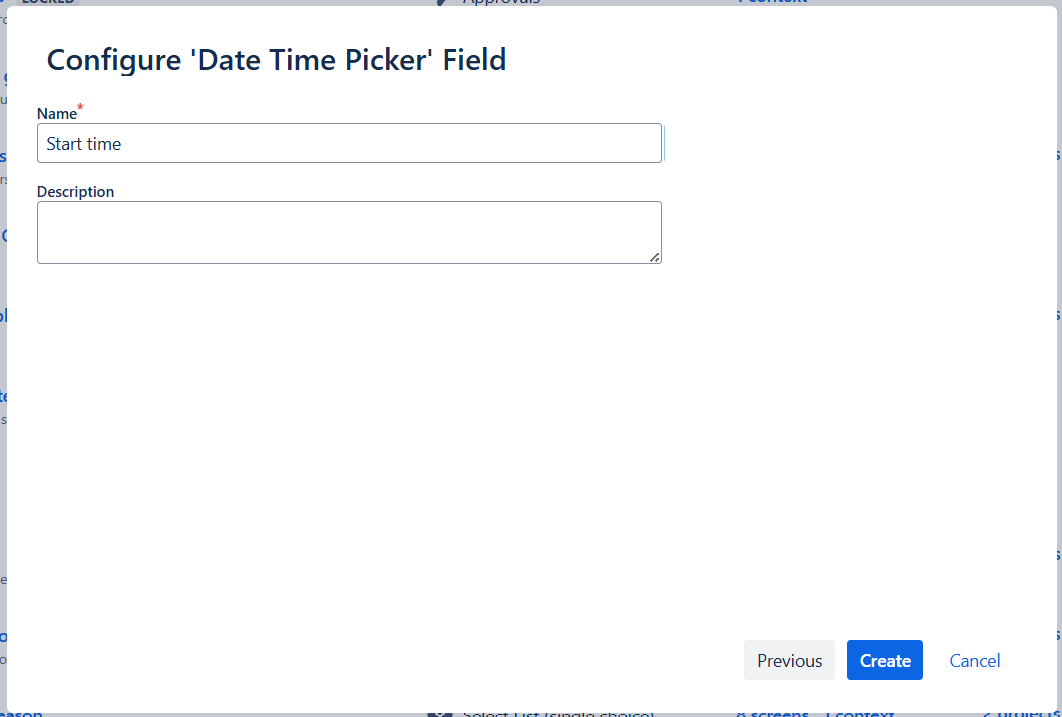Grab the Description textarea resize handle
The width and height of the screenshot is (1062, 717).
tap(655, 257)
